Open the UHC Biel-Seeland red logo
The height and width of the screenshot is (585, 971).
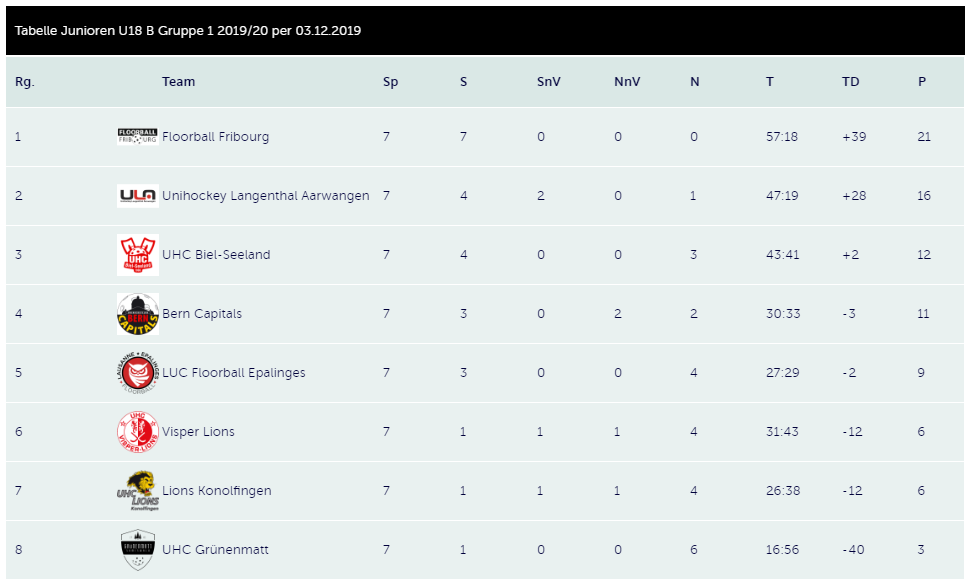point(137,254)
